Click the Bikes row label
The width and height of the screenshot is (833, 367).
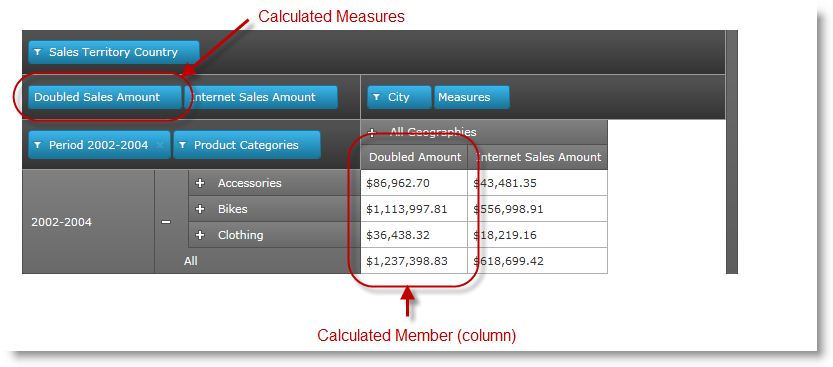pyautogui.click(x=233, y=209)
